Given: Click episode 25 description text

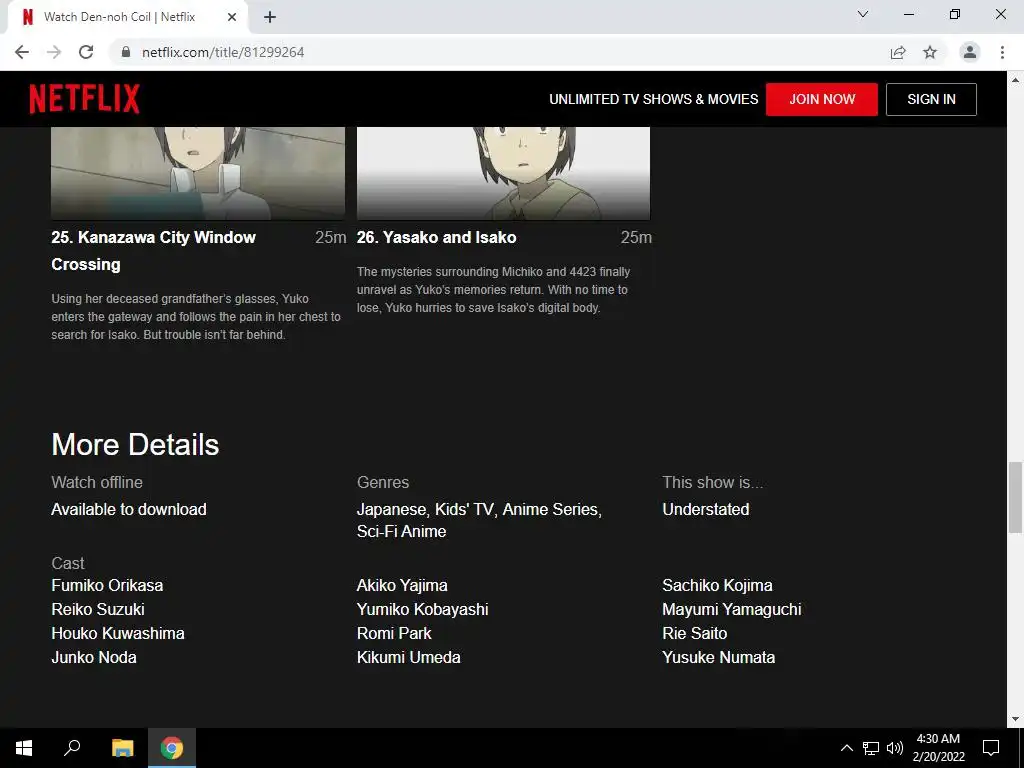Looking at the screenshot, I should [196, 317].
